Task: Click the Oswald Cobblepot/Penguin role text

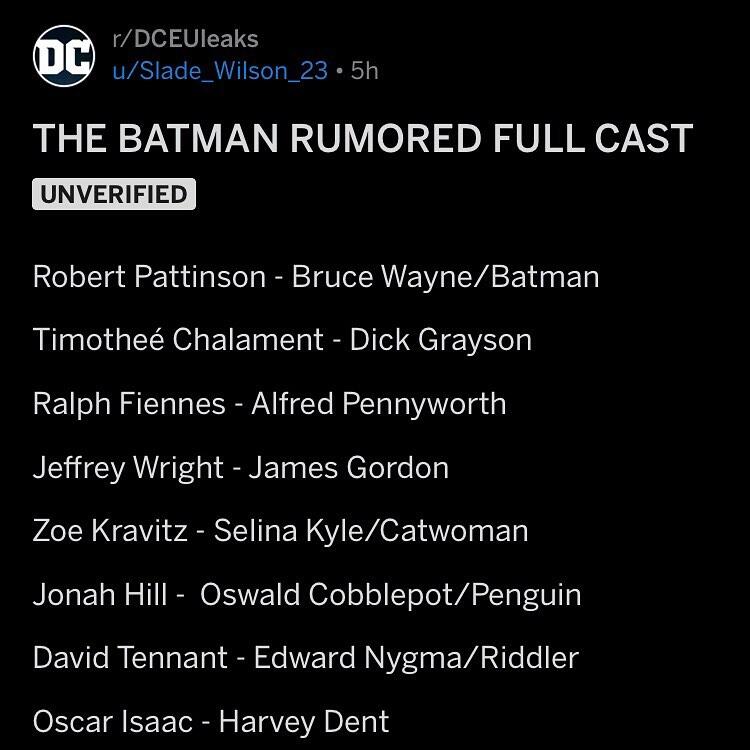Action: 390,595
